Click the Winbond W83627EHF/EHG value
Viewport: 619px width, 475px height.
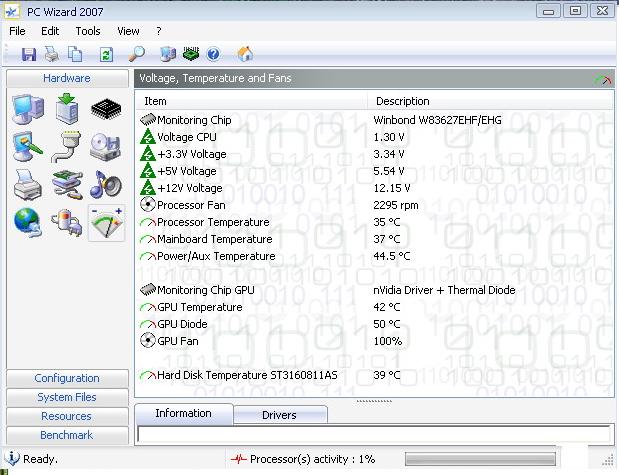pyautogui.click(x=437, y=120)
